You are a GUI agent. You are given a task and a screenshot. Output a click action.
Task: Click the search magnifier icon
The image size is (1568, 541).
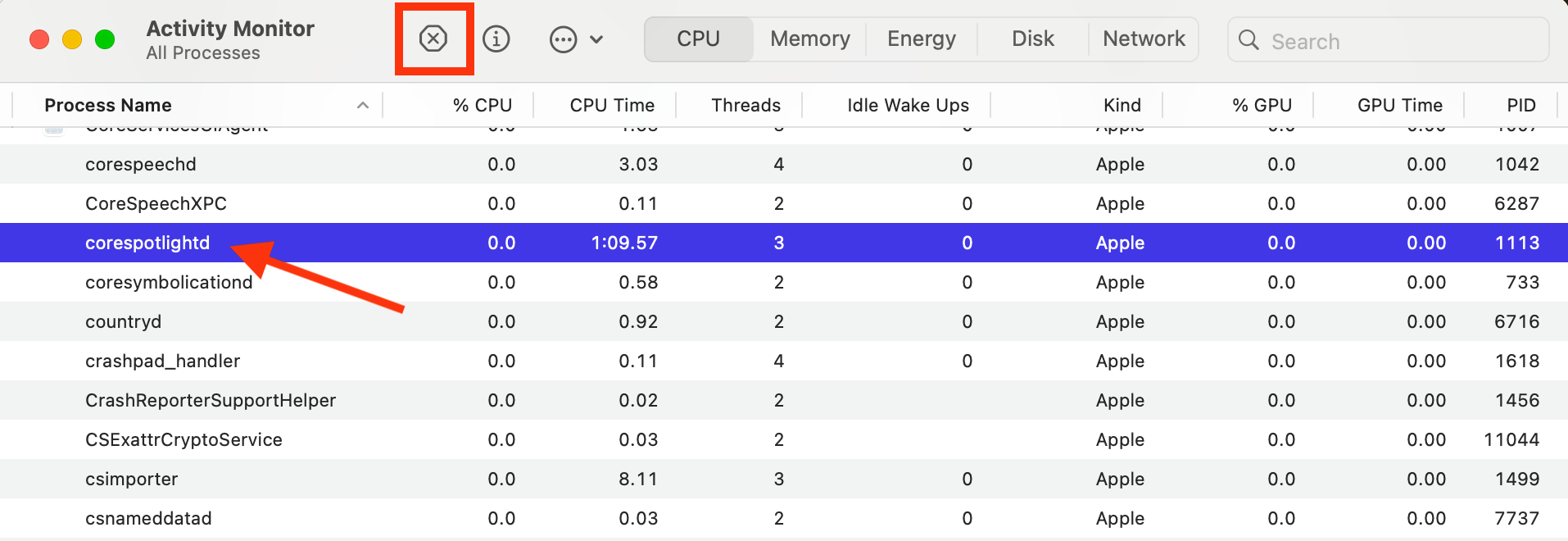click(x=1249, y=40)
